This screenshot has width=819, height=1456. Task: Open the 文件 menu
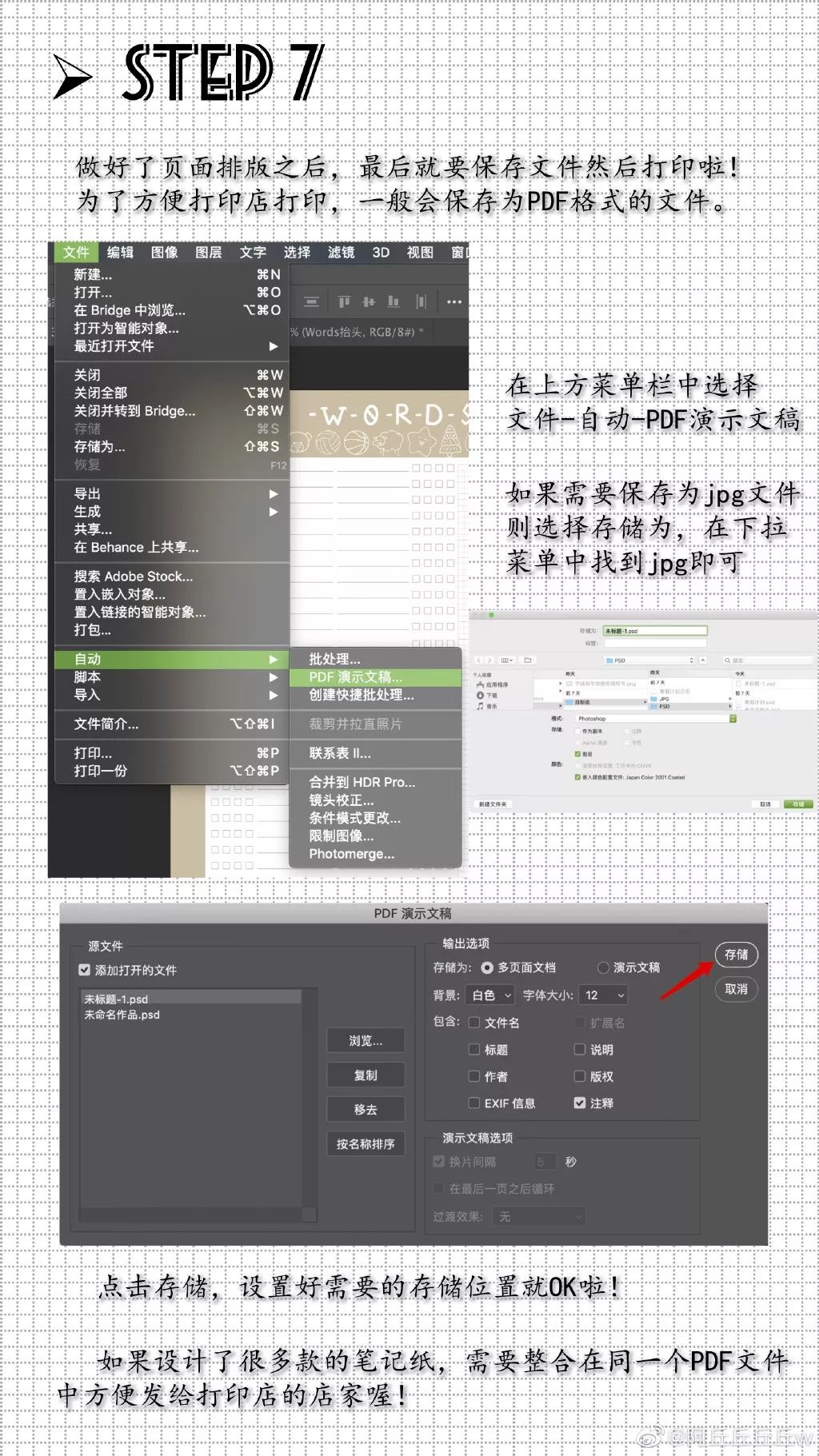(x=76, y=252)
